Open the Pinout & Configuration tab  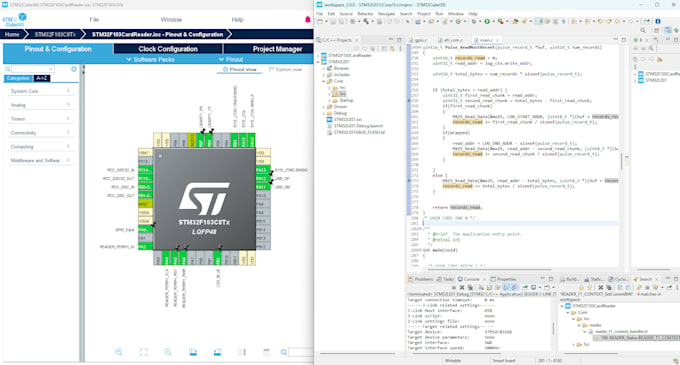click(58, 49)
